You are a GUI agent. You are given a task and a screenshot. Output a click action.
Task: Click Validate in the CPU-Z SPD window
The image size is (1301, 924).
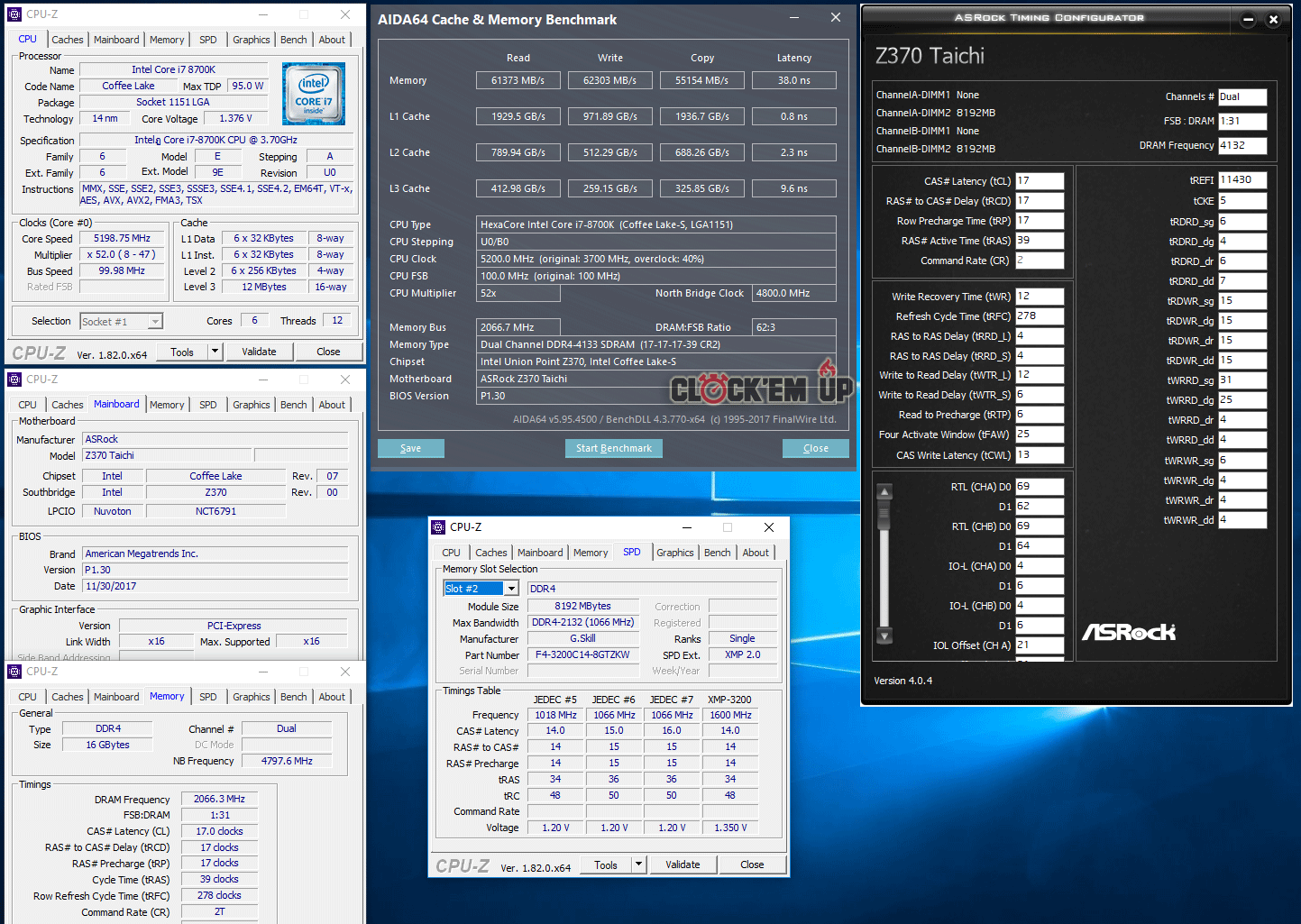683,865
